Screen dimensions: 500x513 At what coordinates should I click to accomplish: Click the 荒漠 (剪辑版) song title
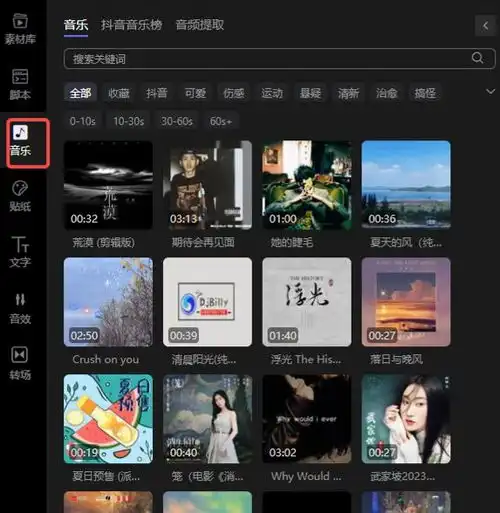[104, 242]
